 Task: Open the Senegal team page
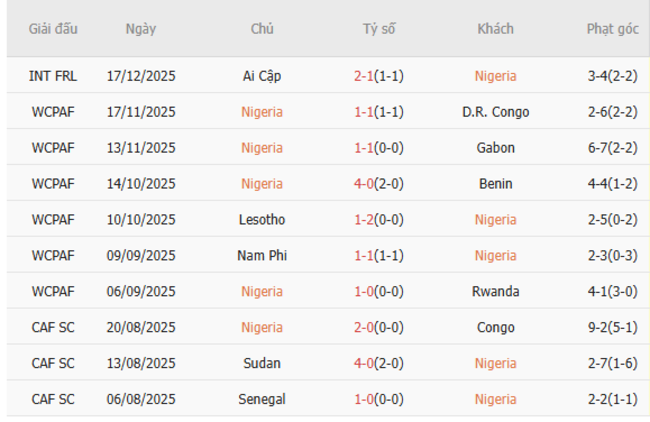(x=262, y=400)
